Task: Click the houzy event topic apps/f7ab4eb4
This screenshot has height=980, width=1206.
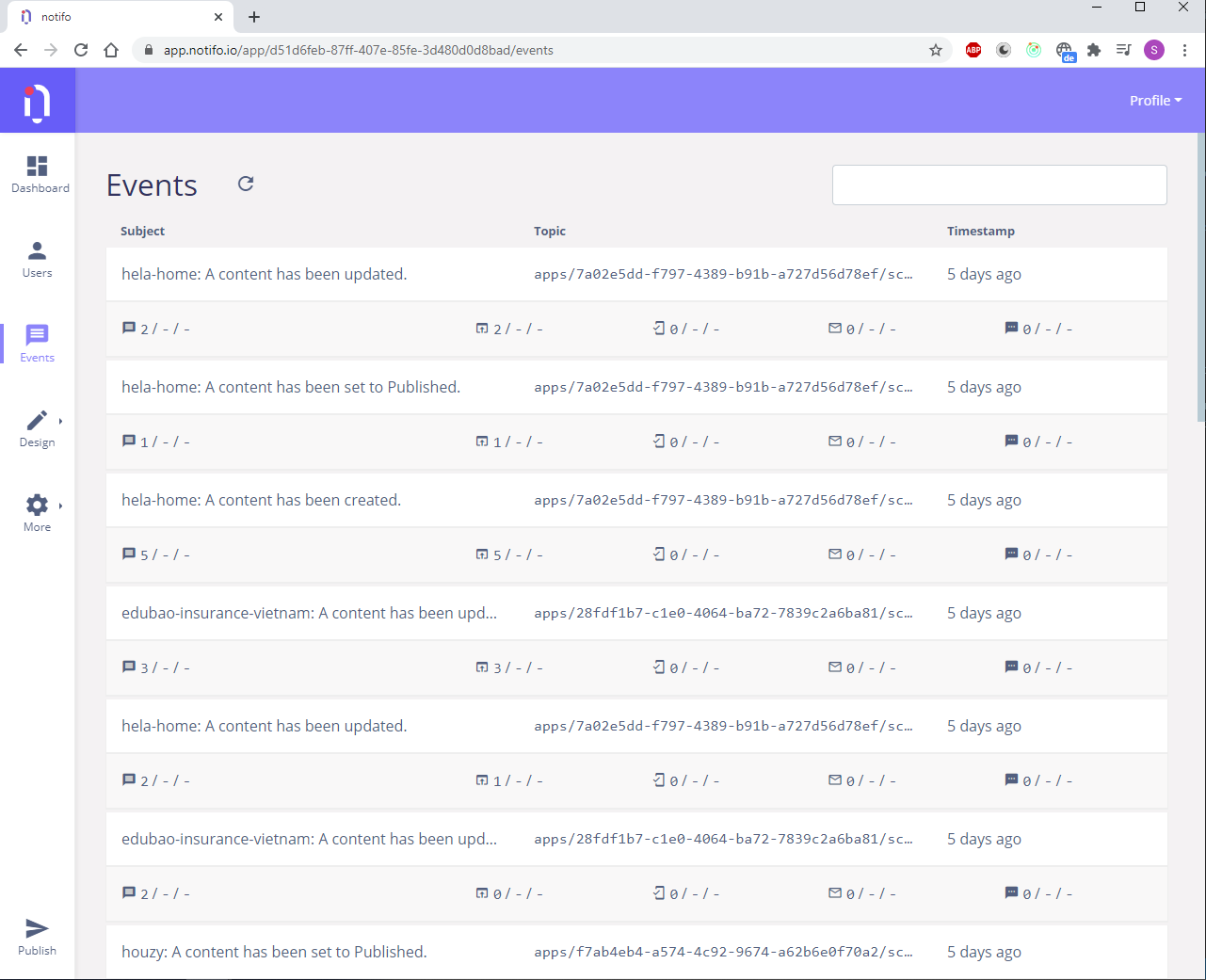Action: [x=723, y=952]
